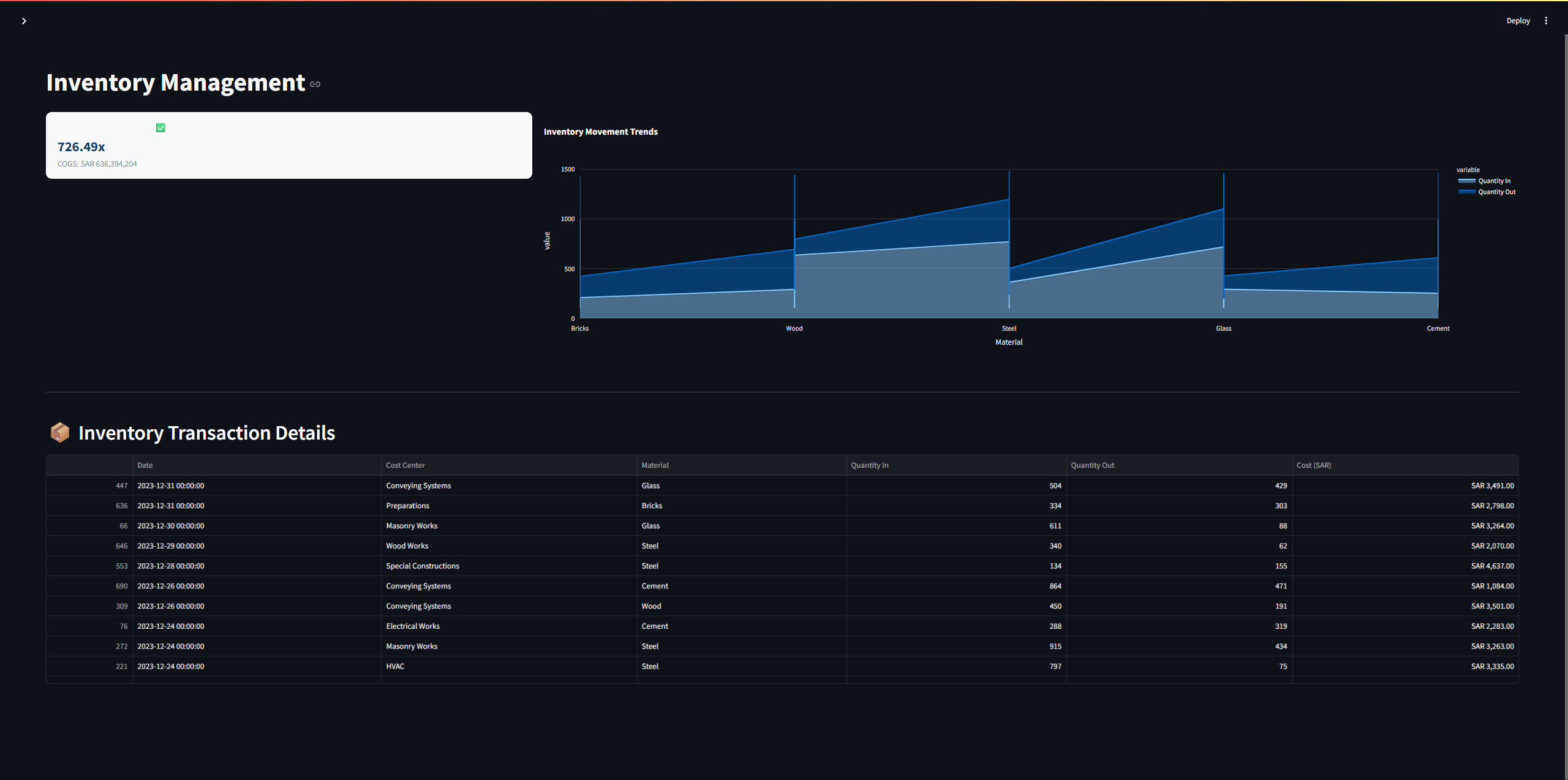Open the three-dot main menu
Screen dimensions: 1568x780
point(1546,21)
